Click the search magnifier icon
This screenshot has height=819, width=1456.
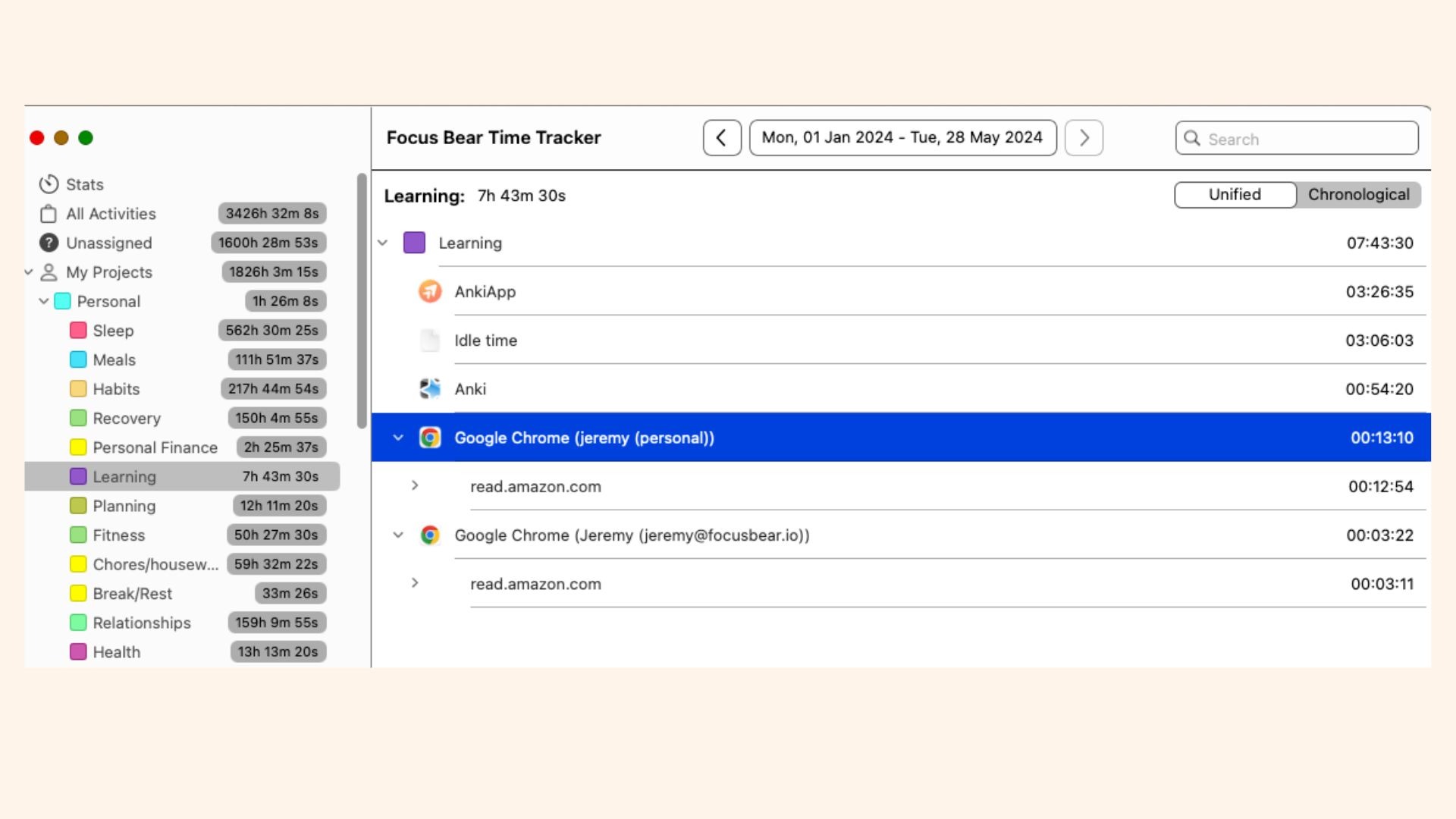click(x=1192, y=139)
